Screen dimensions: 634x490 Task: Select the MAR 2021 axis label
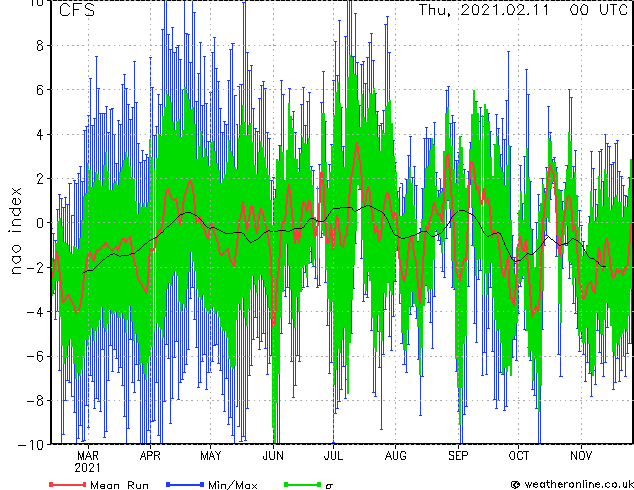click(88, 462)
